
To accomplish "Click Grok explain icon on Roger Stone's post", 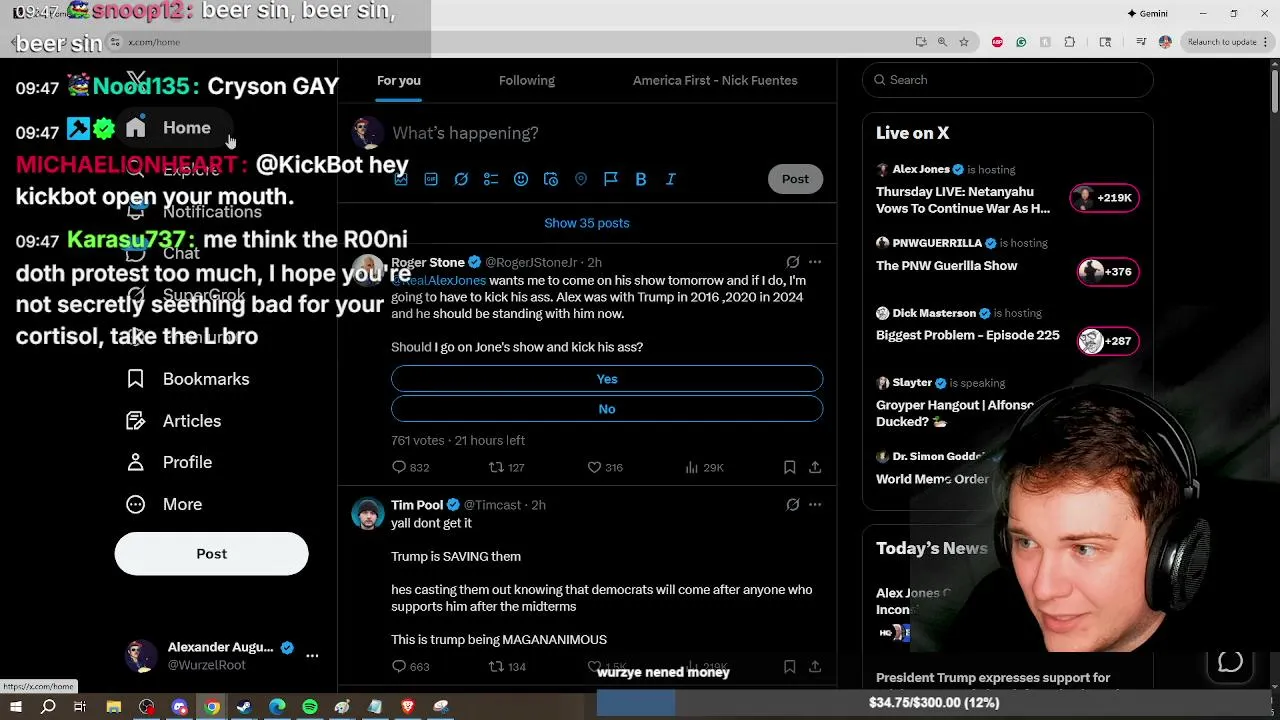I will coord(793,262).
